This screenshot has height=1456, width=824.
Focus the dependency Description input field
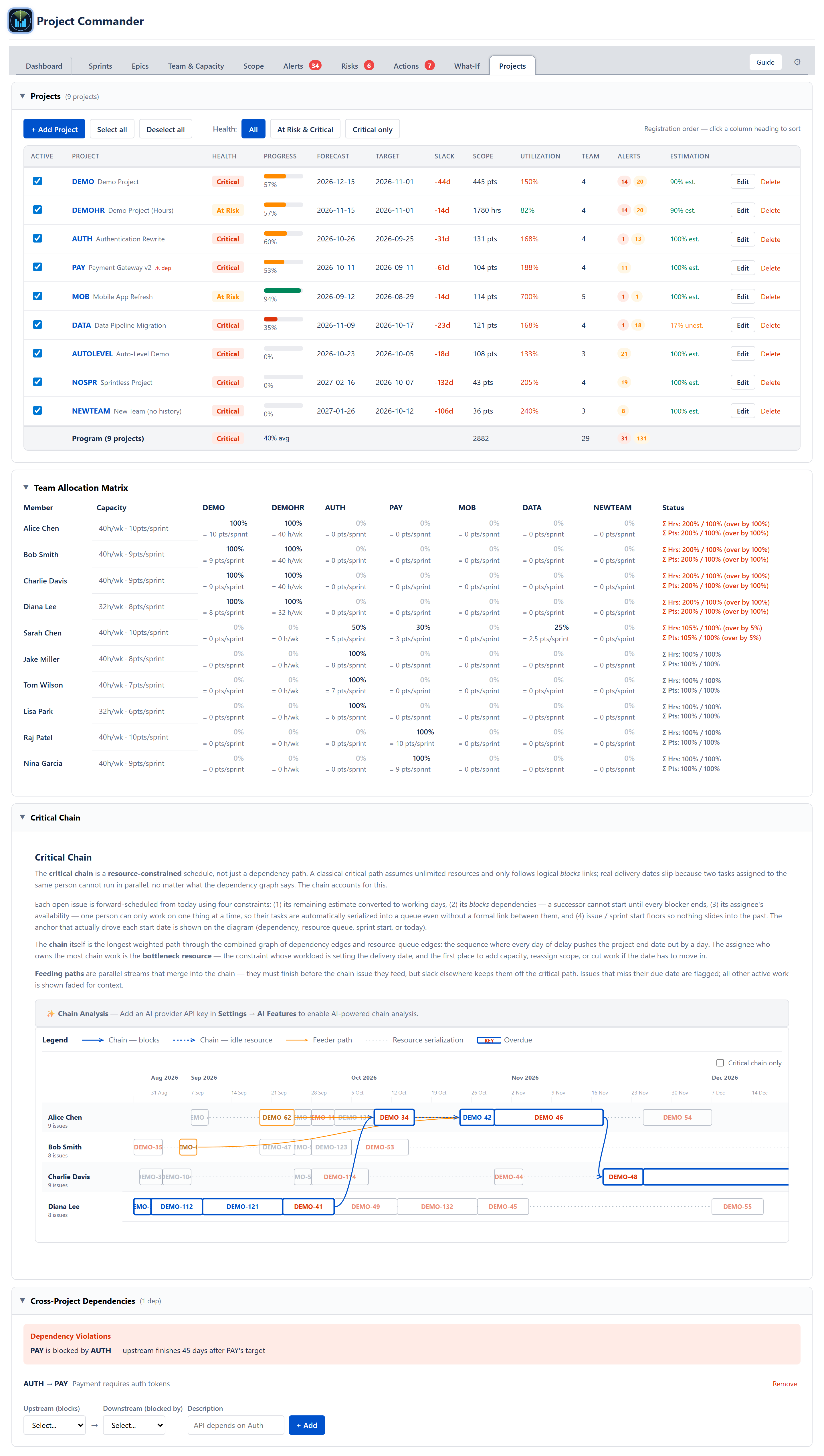tap(235, 1425)
